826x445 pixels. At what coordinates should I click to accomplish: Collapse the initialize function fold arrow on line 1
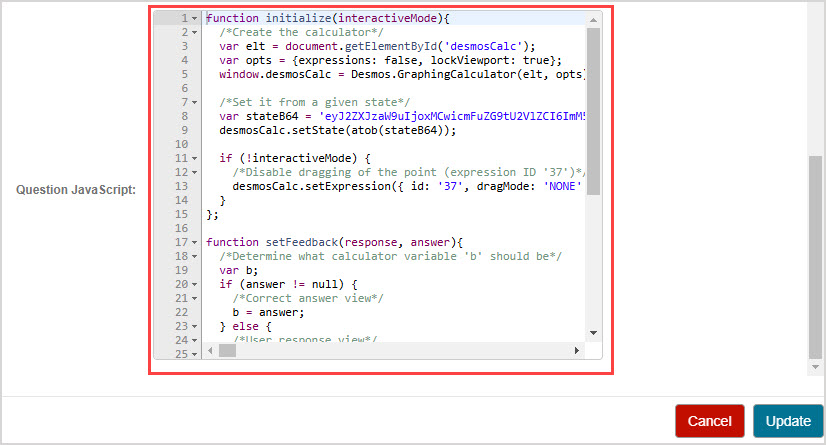[194, 18]
